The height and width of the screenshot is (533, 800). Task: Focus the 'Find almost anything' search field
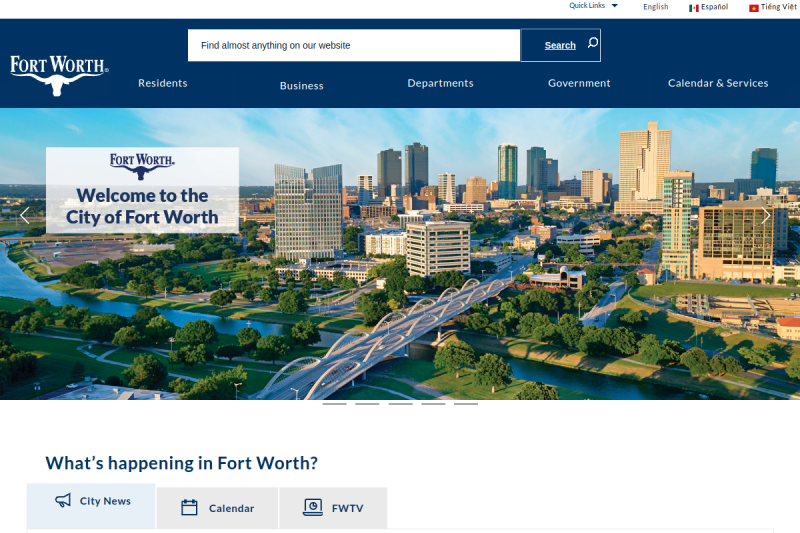tap(354, 45)
